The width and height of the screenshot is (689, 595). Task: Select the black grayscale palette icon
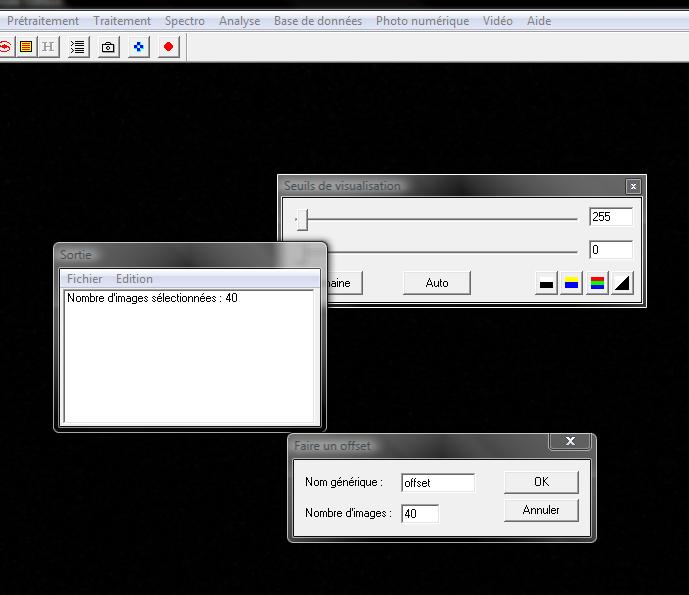coord(546,283)
